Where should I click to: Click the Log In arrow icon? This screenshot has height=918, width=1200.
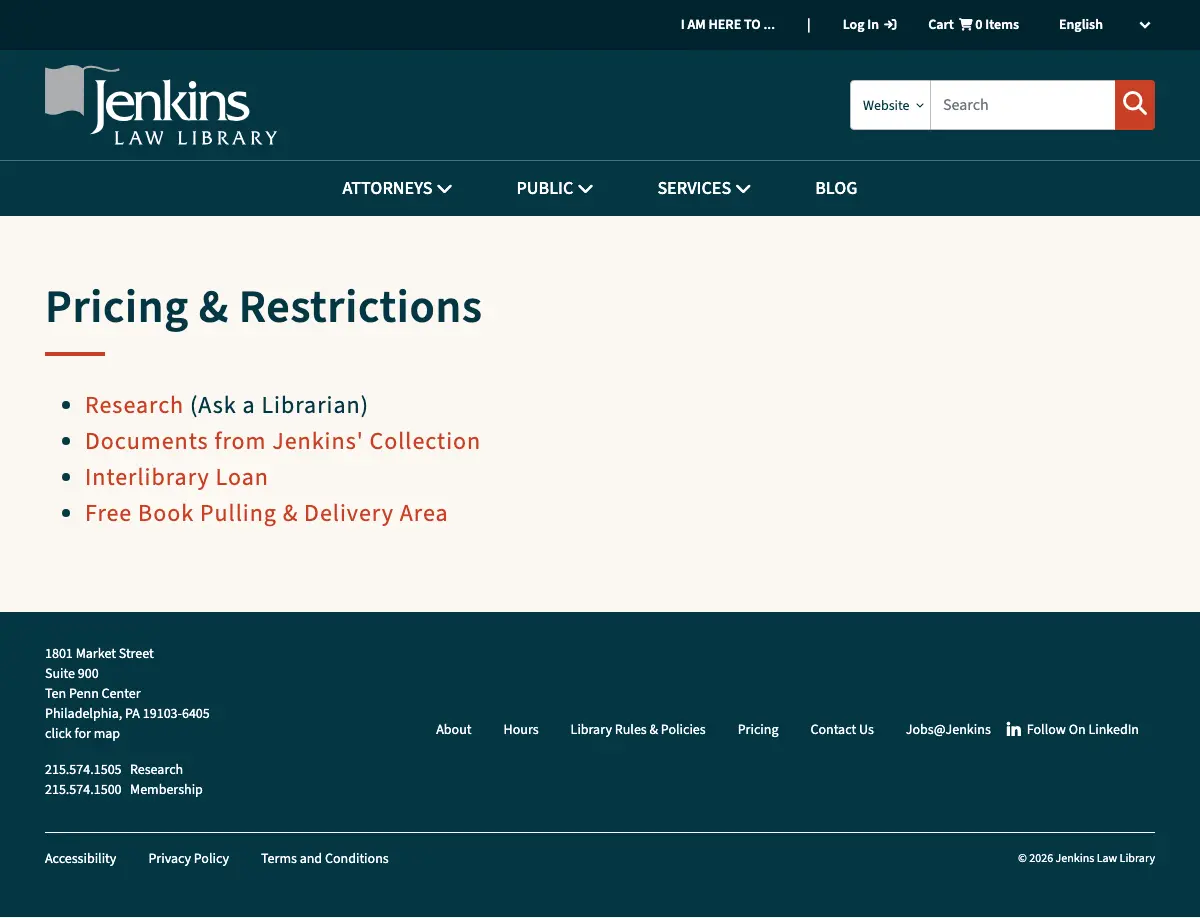coord(890,25)
